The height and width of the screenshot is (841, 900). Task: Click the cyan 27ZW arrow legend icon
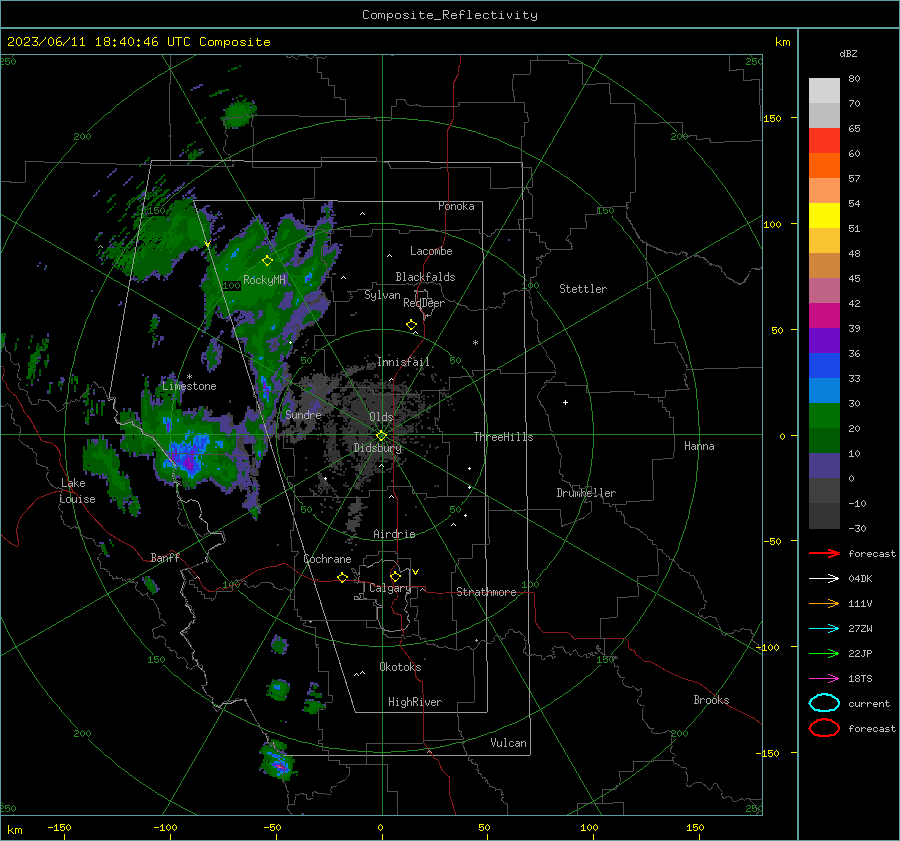pos(824,629)
